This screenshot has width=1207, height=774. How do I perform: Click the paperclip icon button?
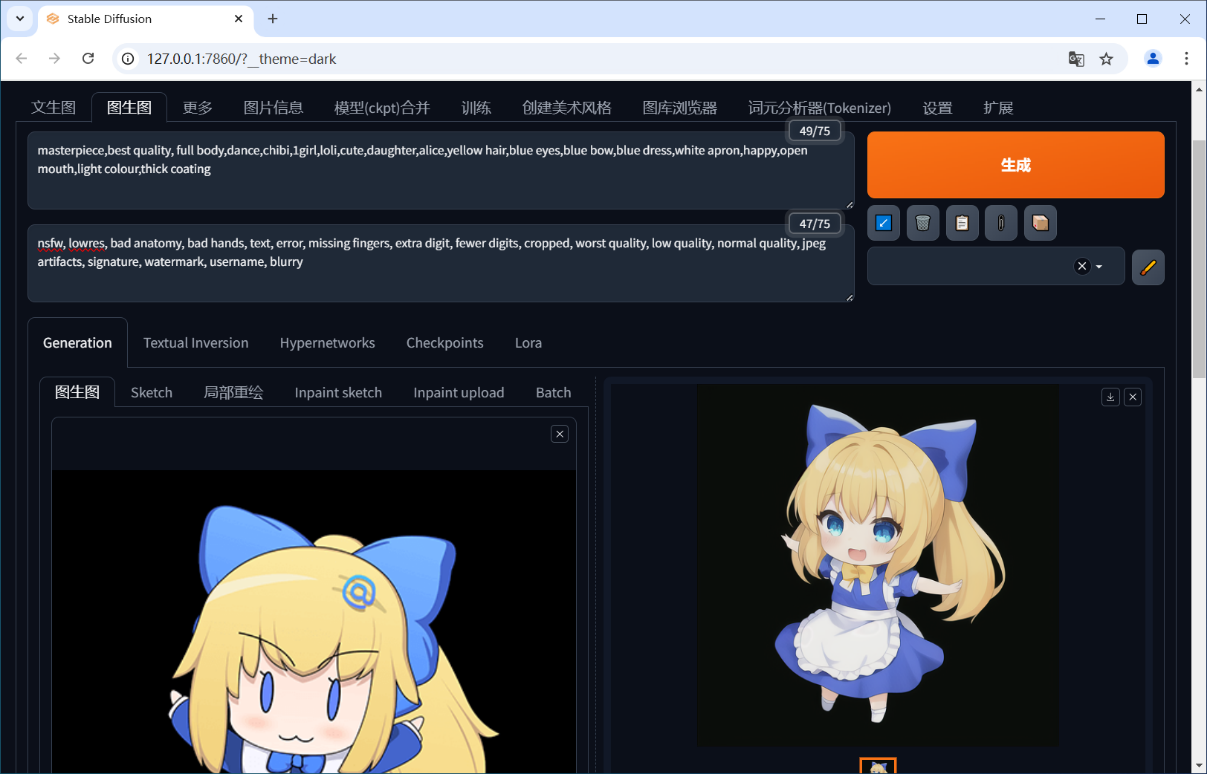coord(1001,223)
